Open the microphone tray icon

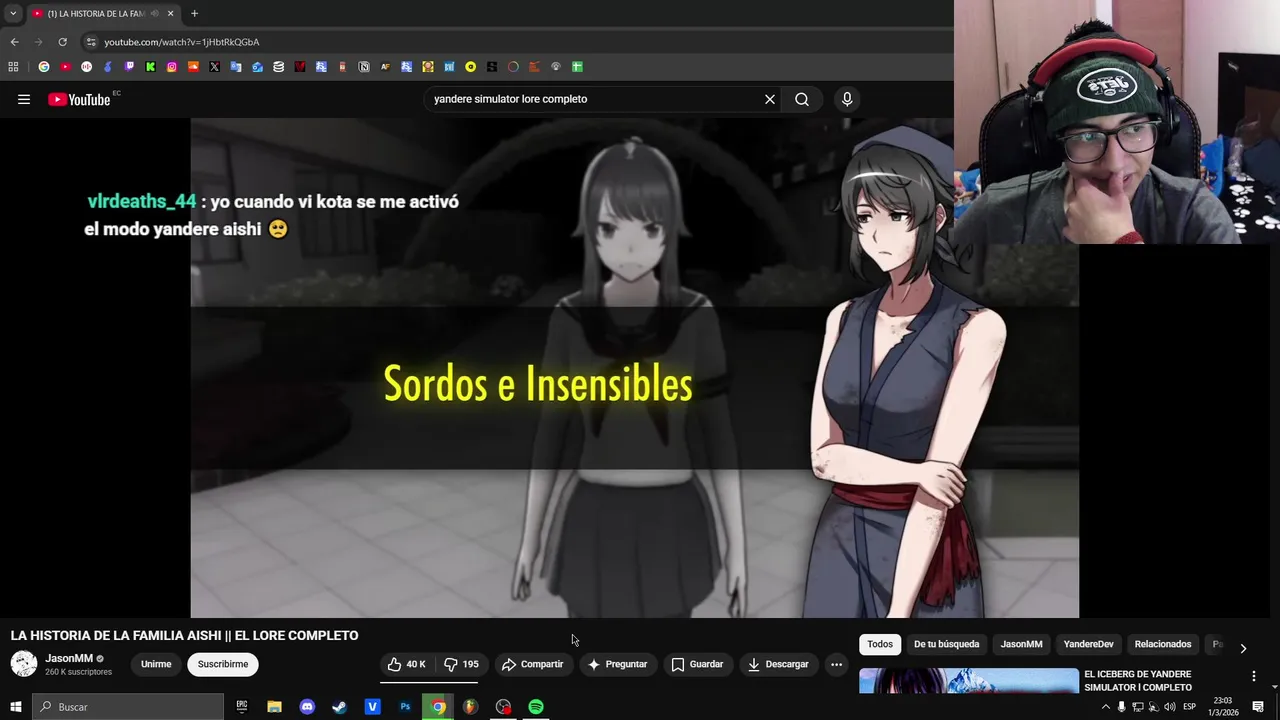(1121, 707)
